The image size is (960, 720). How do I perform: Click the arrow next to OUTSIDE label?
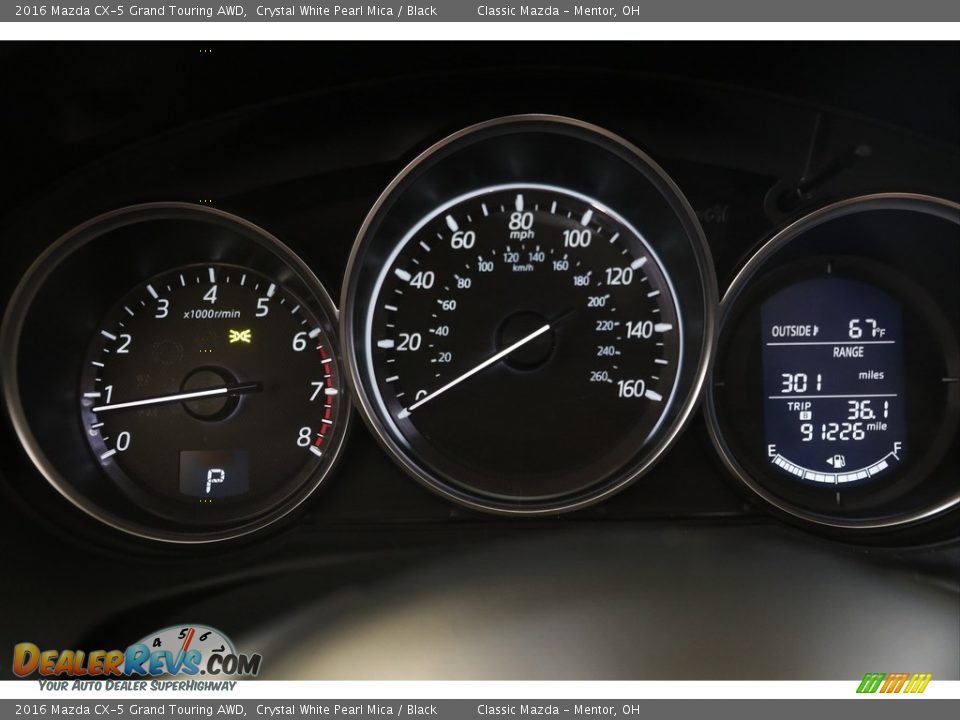816,330
